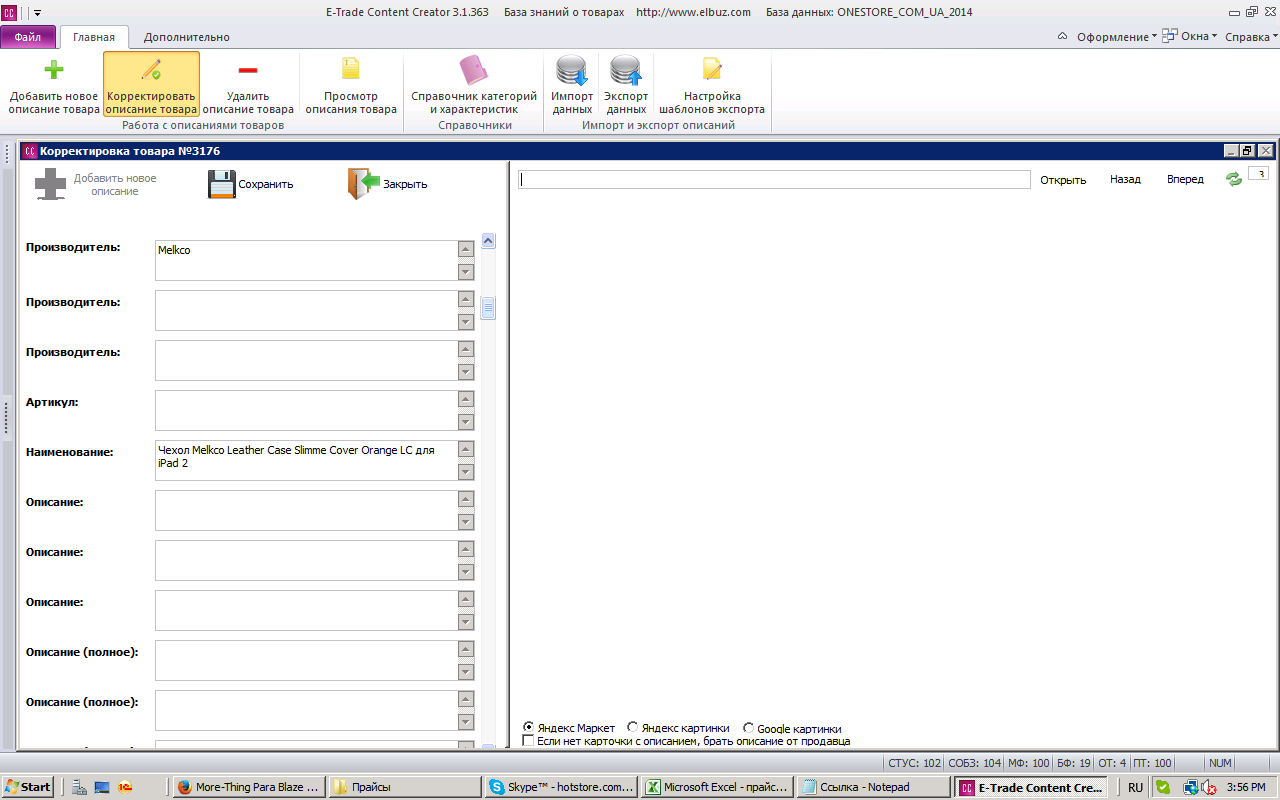Select the Яндекс Маркет radio button

[529, 728]
